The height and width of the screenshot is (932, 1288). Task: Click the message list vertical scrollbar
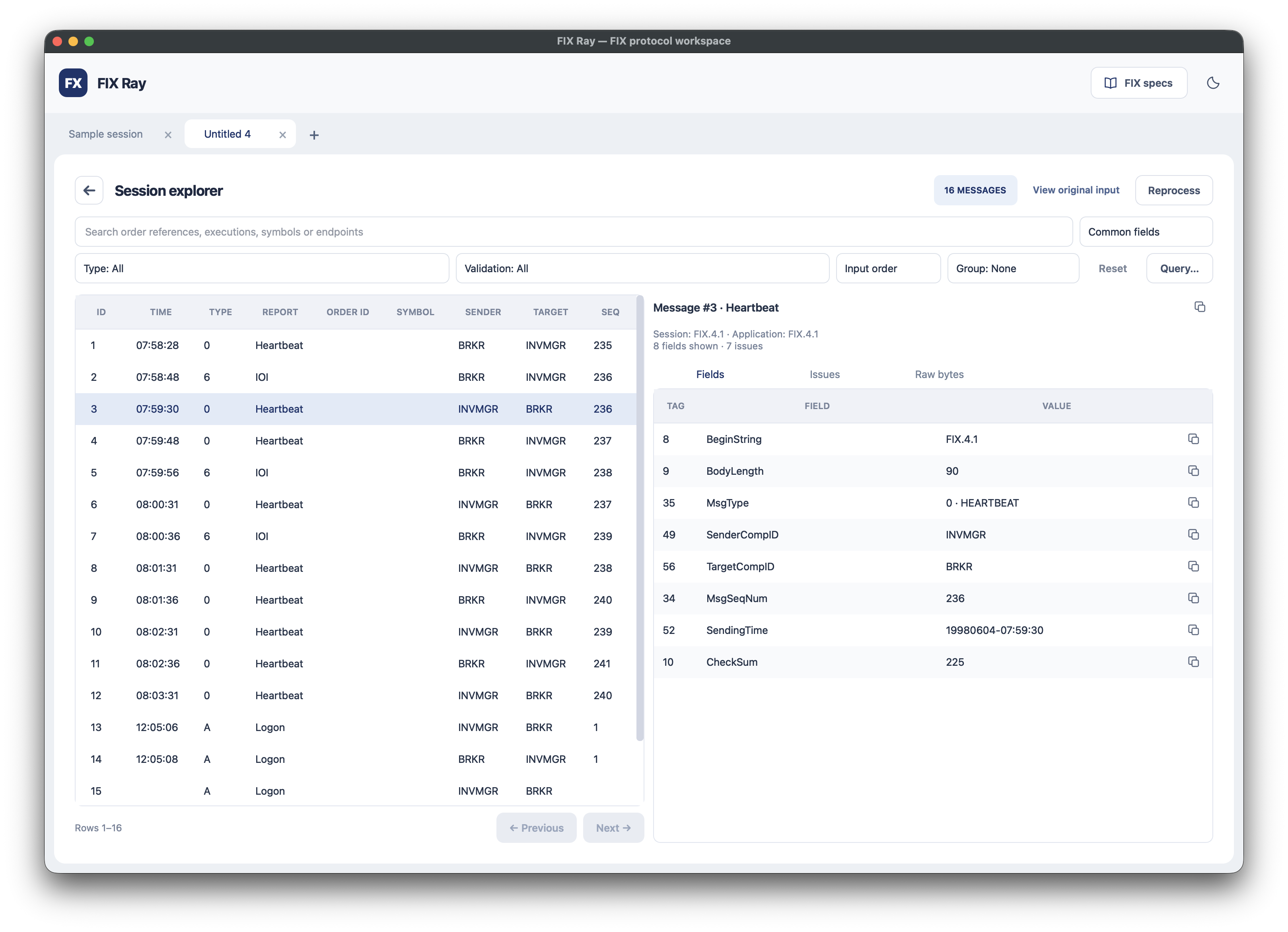(640, 518)
